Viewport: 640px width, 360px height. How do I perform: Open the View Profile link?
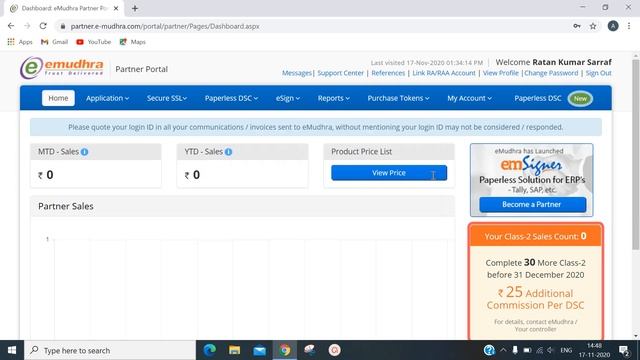point(500,73)
